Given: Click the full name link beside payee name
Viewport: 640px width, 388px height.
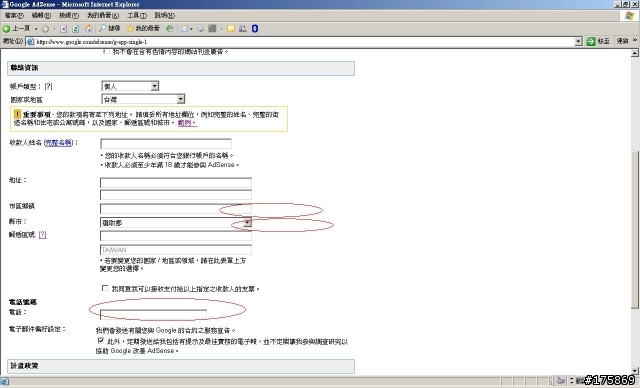Looking at the screenshot, I should click(x=58, y=142).
